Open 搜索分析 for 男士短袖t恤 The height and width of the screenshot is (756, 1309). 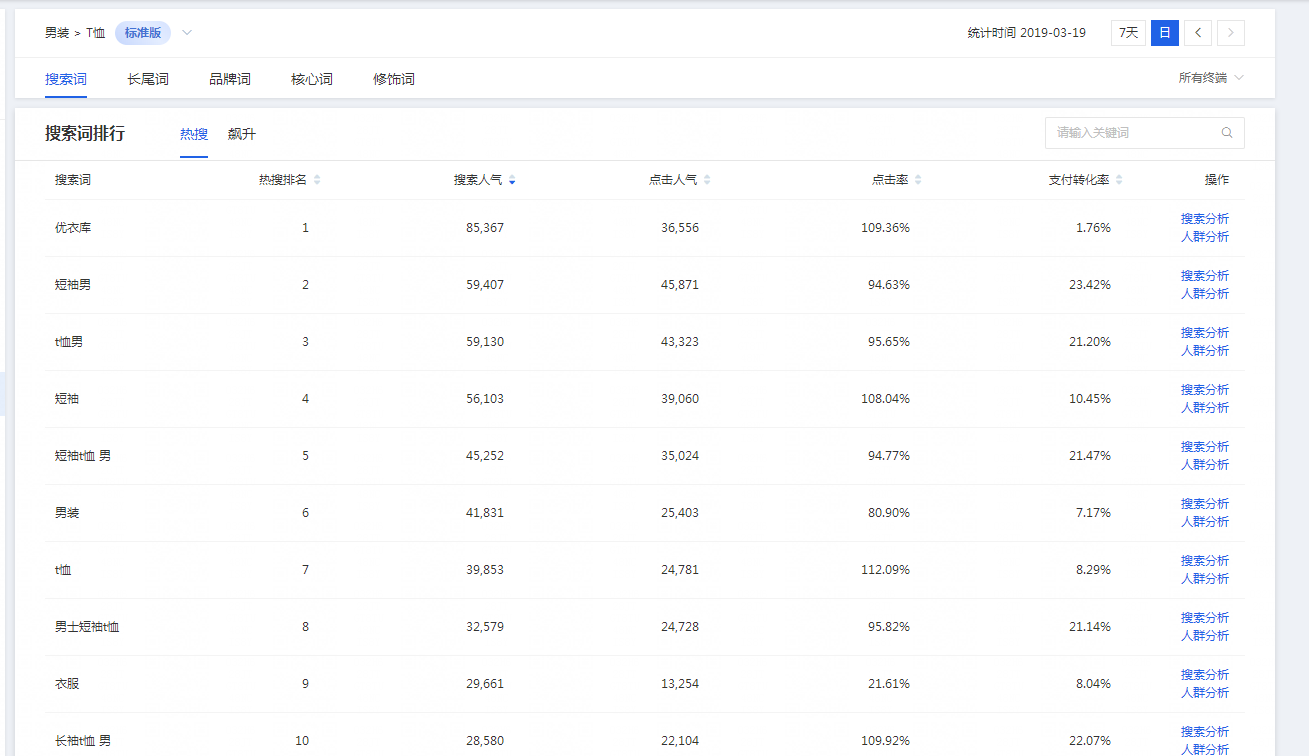[1205, 618]
